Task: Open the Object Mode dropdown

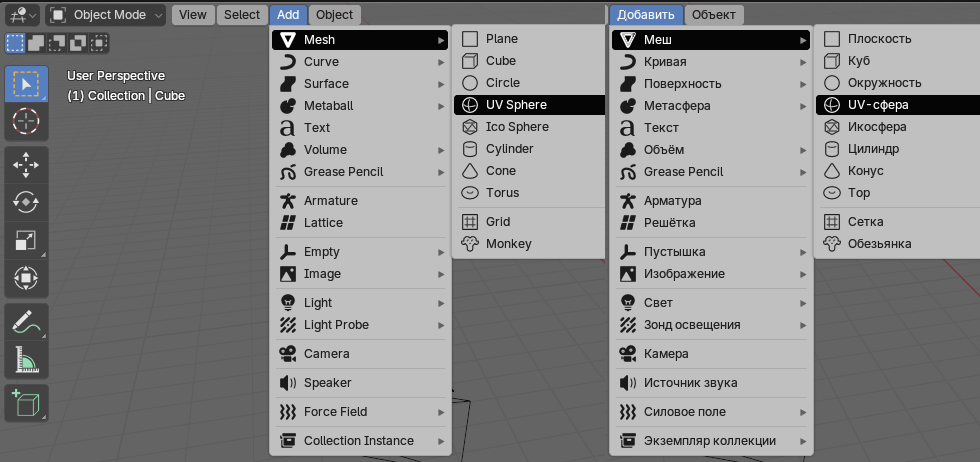Action: (106, 15)
